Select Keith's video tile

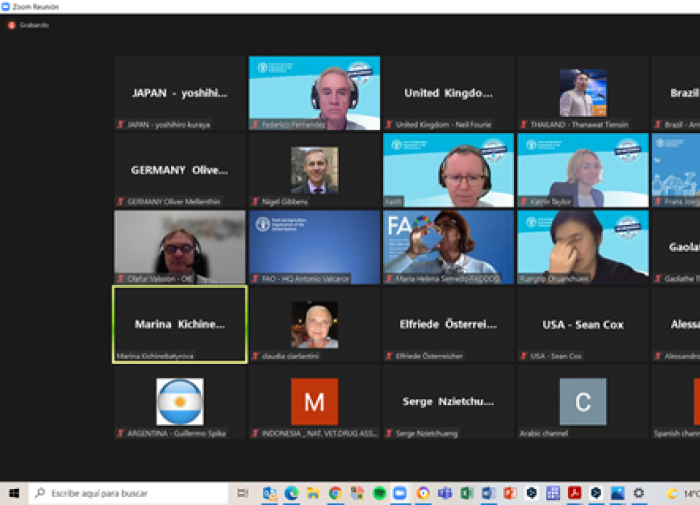point(449,170)
